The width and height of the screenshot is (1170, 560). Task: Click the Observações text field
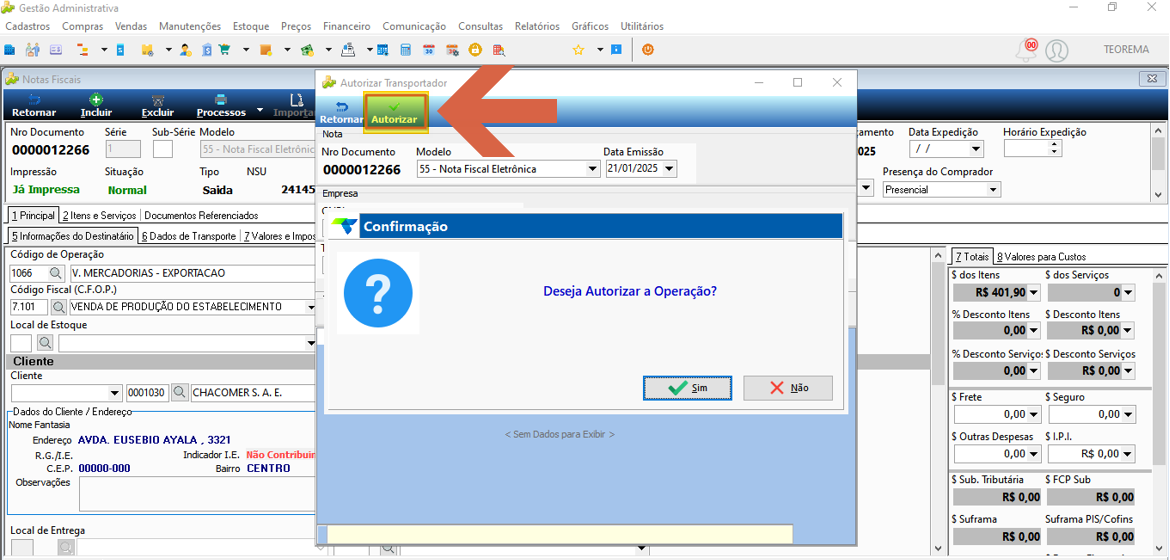[198, 492]
